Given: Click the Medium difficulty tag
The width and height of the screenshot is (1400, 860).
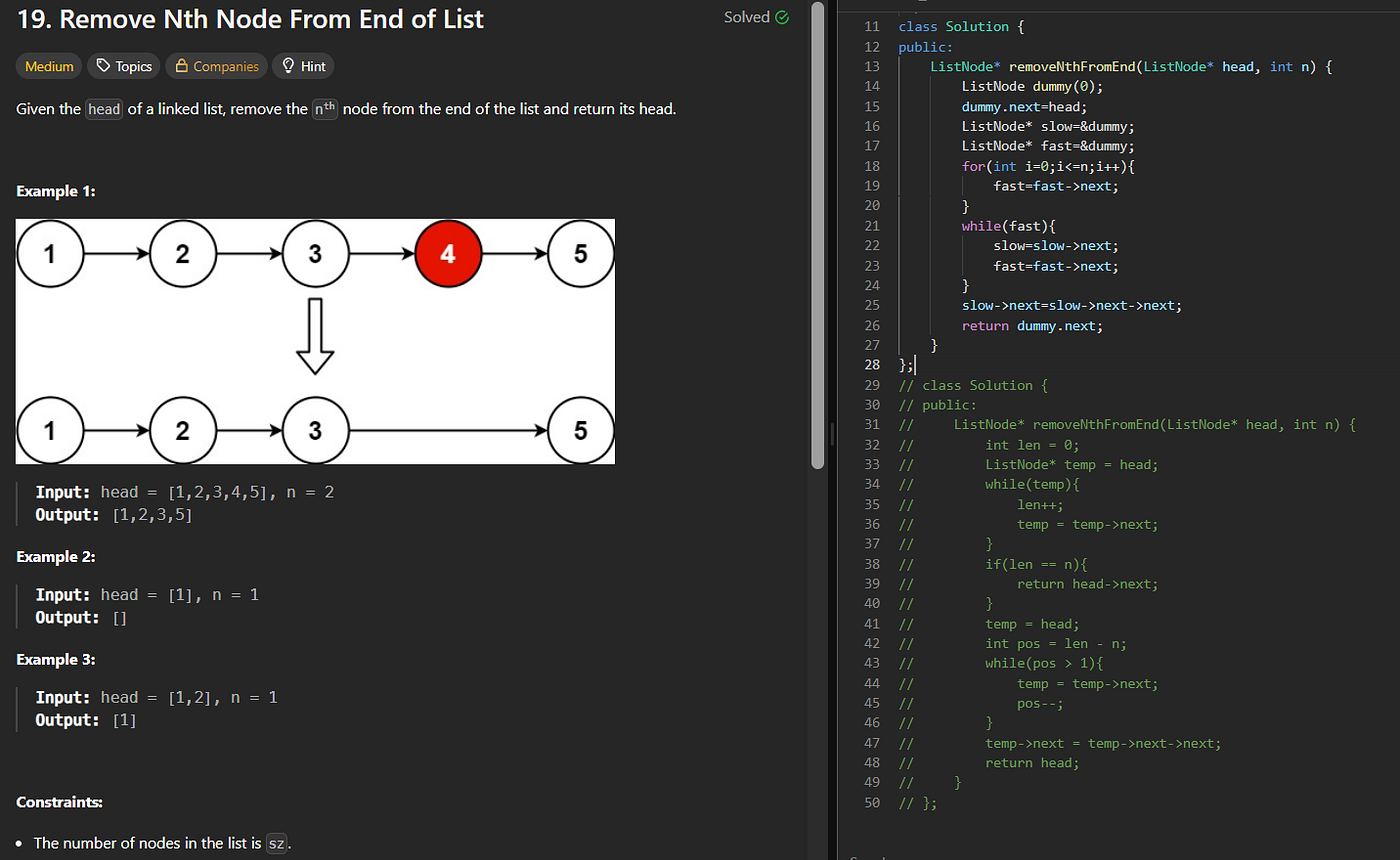Looking at the screenshot, I should pyautogui.click(x=49, y=66).
